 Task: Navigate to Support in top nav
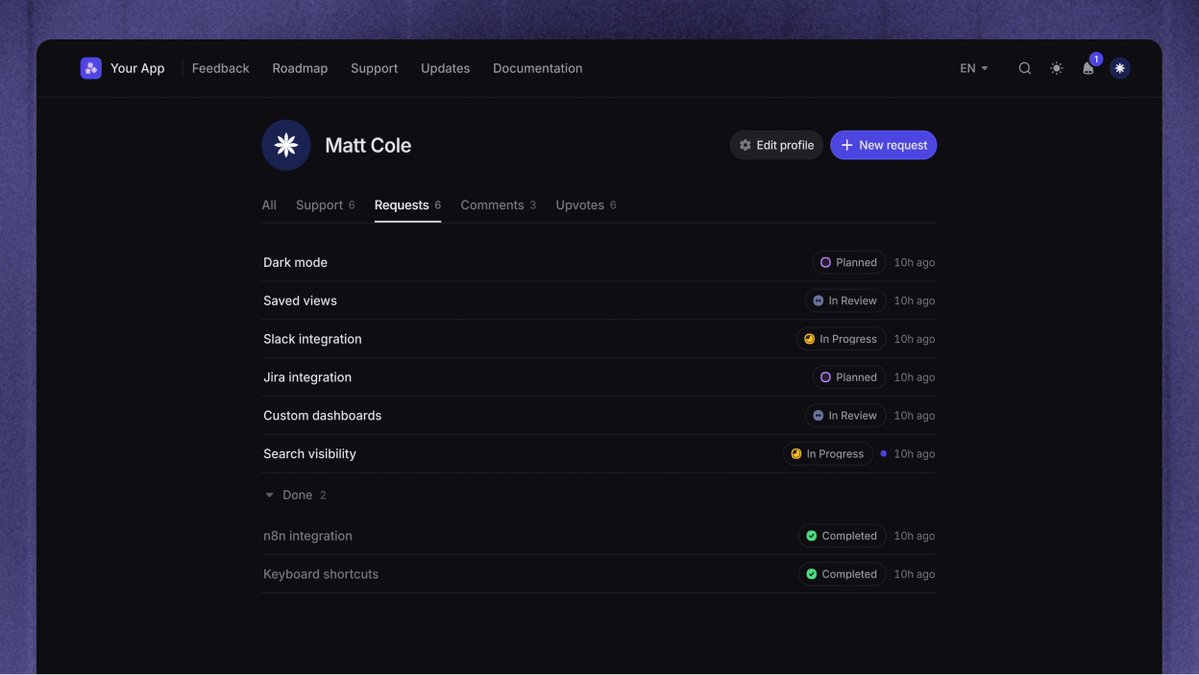click(x=374, y=68)
